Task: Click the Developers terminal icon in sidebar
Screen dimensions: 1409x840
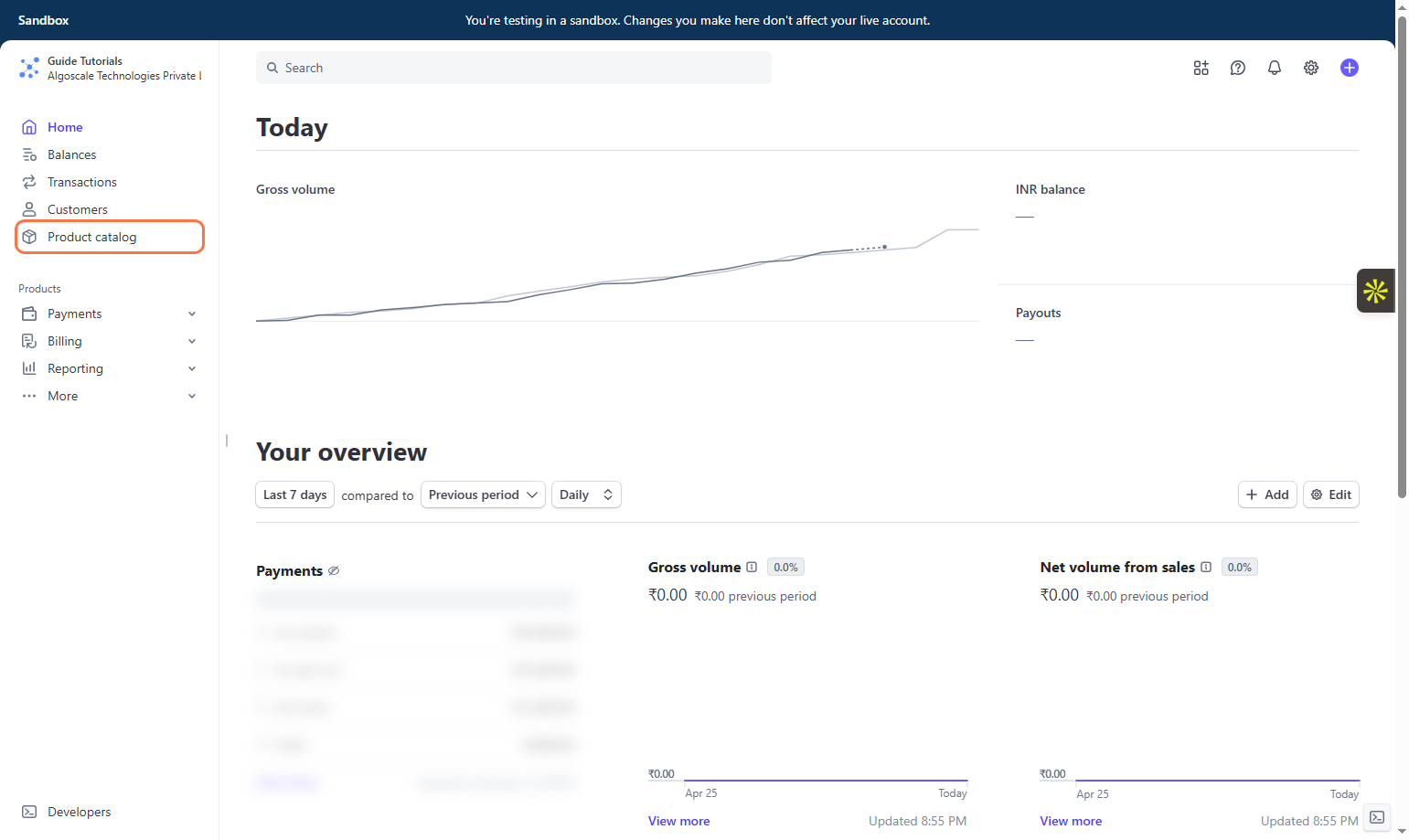Action: point(29,812)
